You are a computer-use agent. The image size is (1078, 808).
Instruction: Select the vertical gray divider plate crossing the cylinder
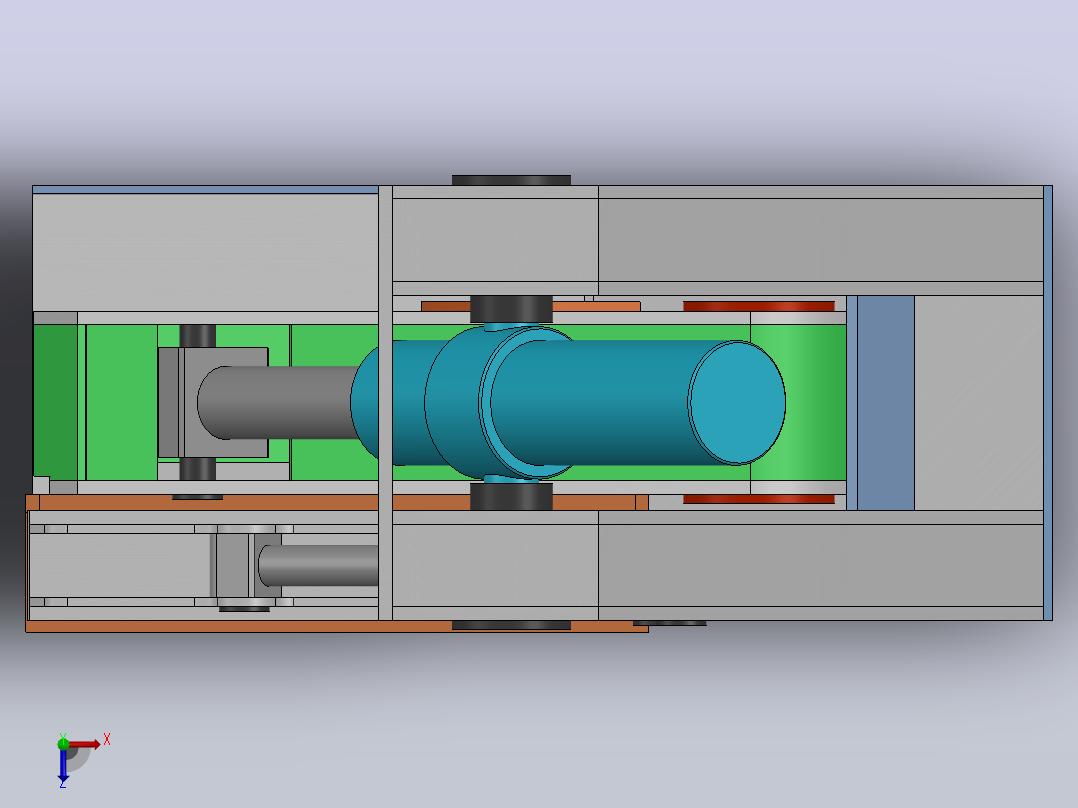(x=385, y=403)
